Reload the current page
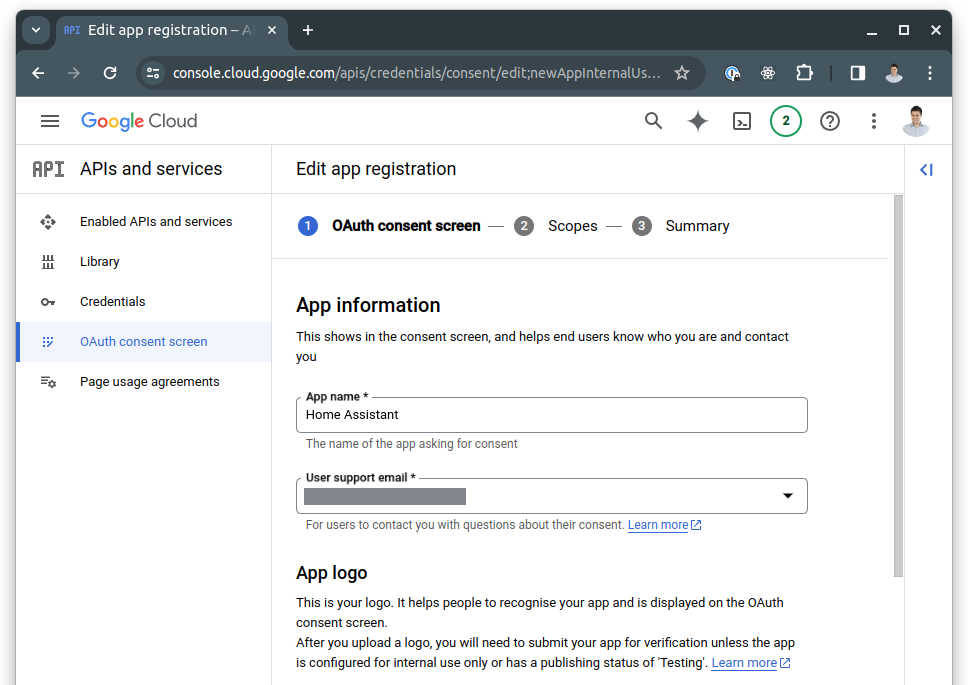Screen dimensions: 968x685 110,73
